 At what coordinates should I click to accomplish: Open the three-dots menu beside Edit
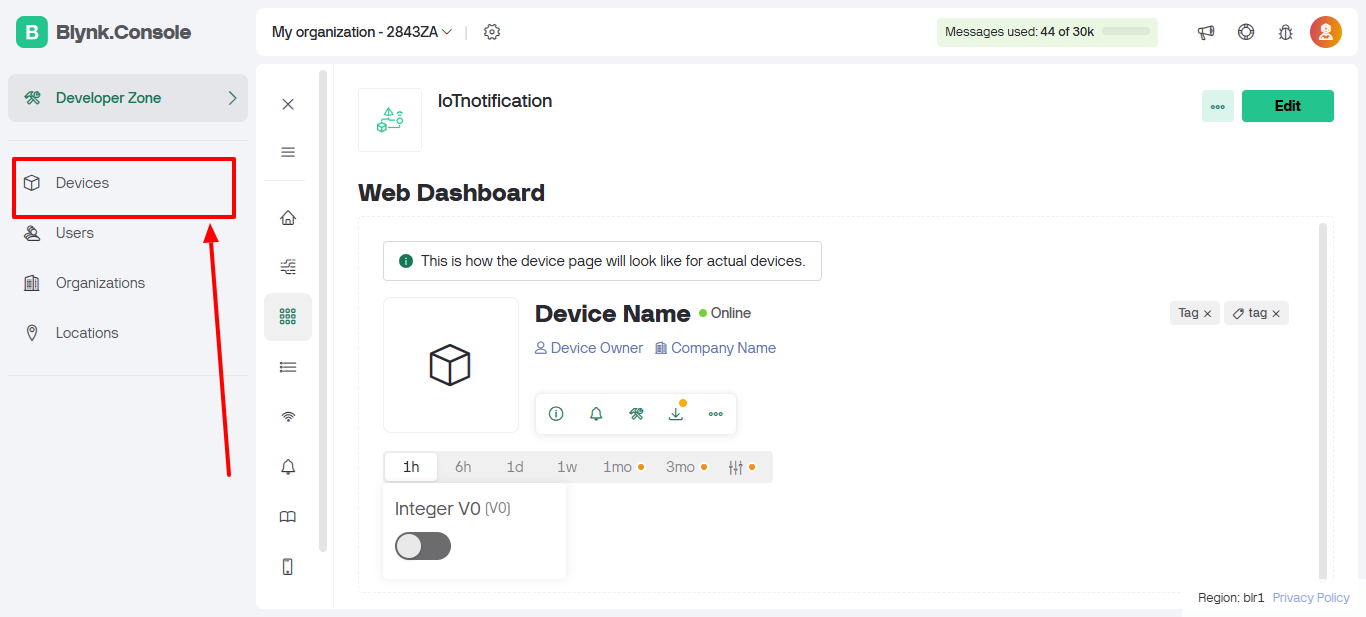point(1218,106)
